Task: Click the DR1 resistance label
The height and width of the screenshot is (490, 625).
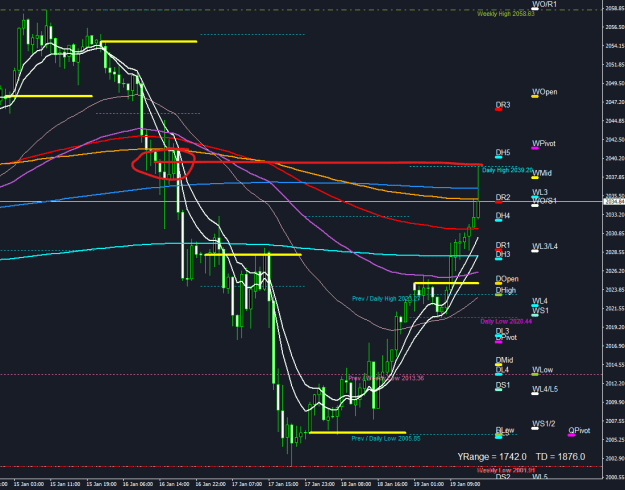Action: (503, 245)
